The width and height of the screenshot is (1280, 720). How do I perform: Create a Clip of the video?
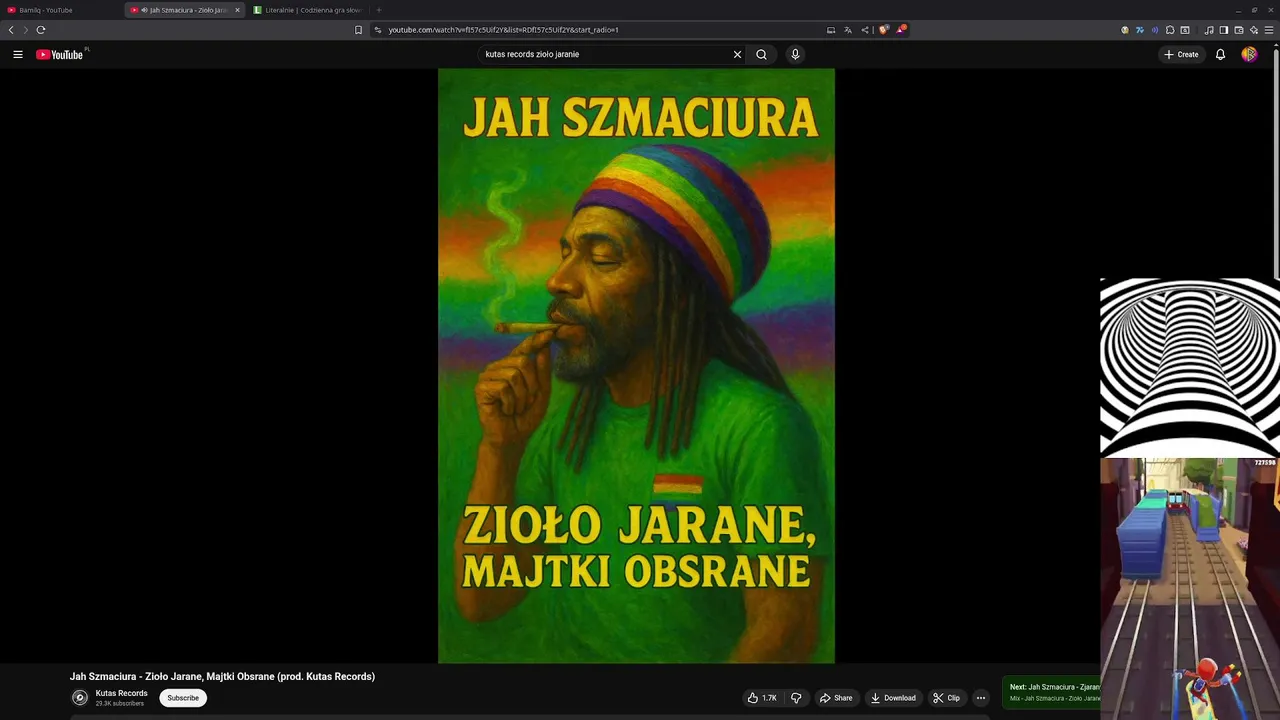click(x=946, y=698)
